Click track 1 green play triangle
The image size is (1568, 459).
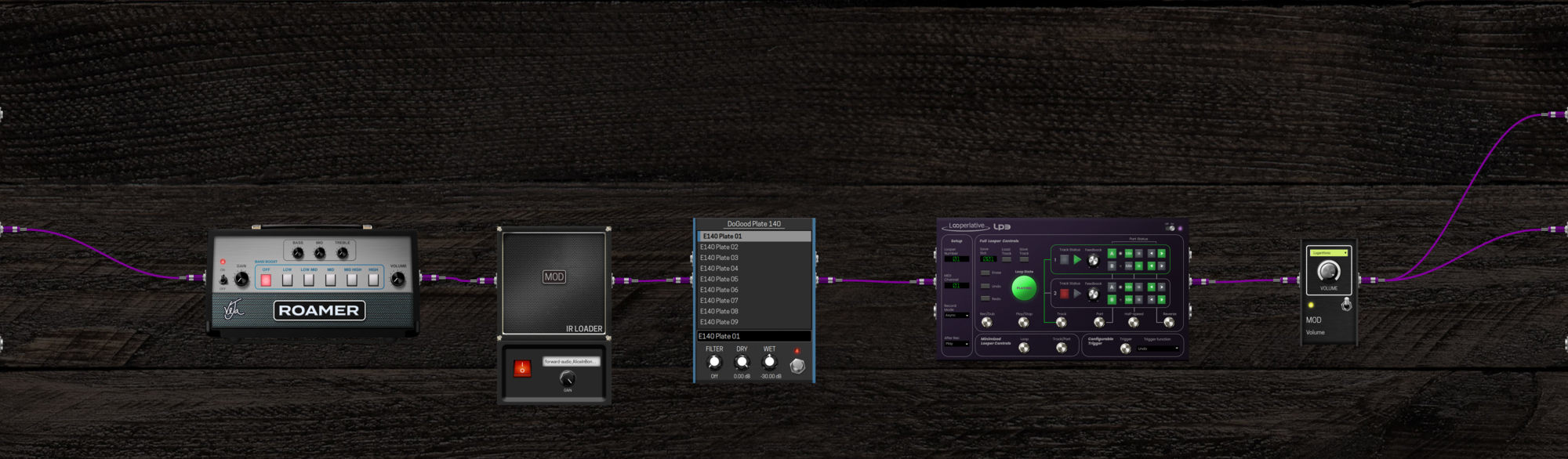tap(1077, 259)
